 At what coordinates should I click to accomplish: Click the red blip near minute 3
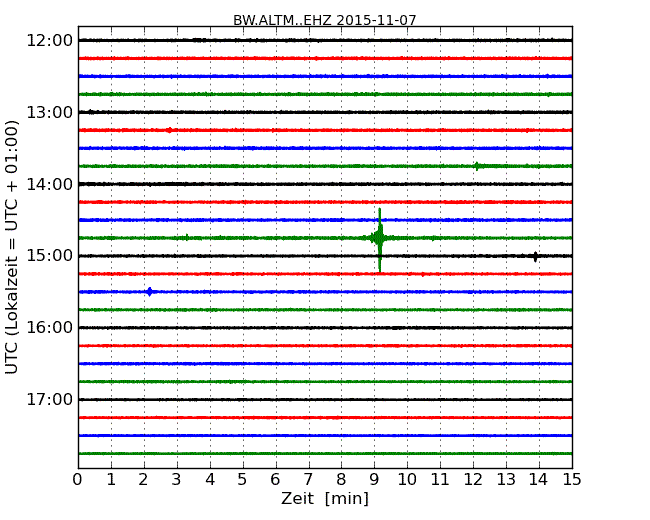pyautogui.click(x=169, y=130)
